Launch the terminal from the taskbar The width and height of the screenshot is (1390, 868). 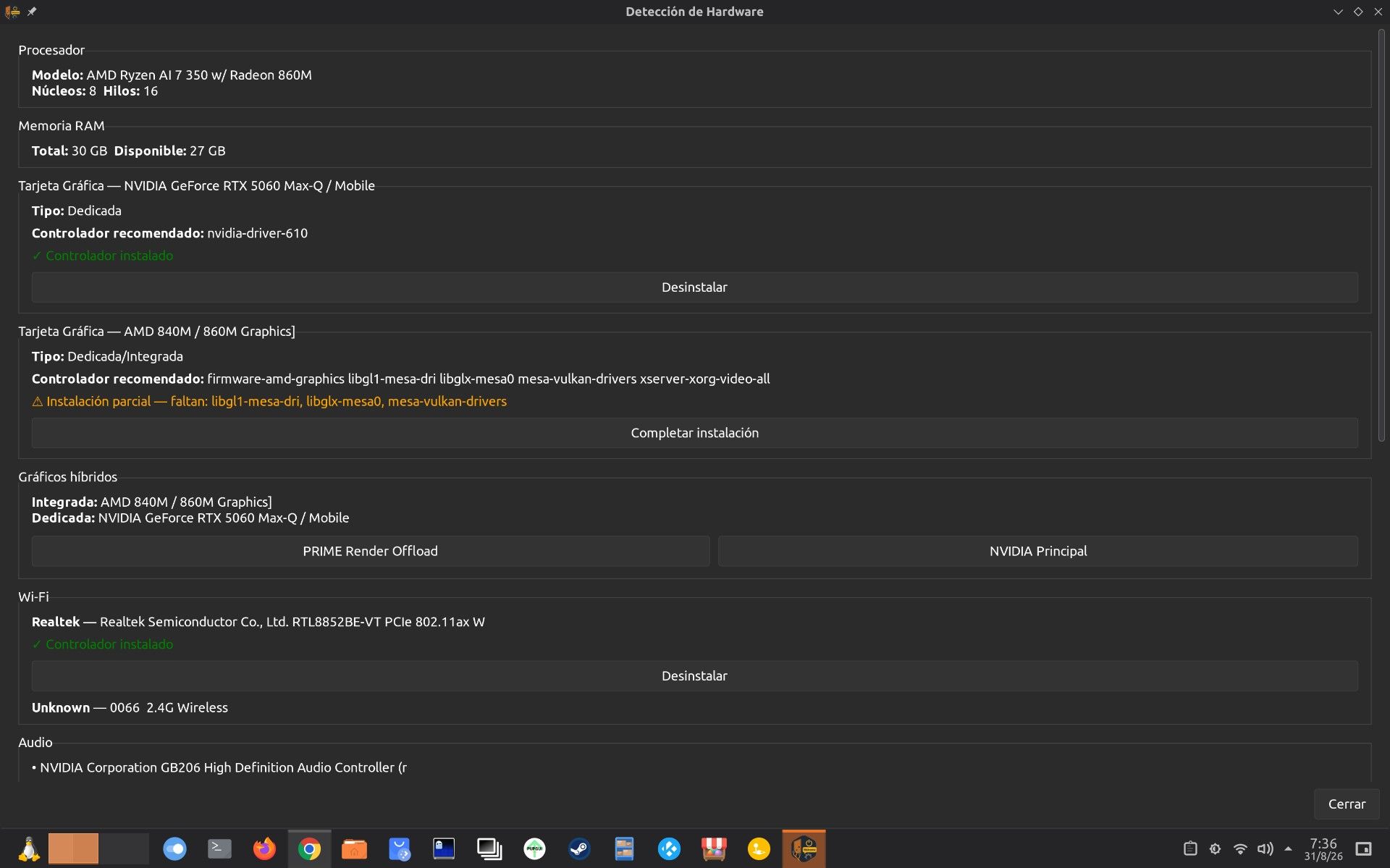click(219, 848)
